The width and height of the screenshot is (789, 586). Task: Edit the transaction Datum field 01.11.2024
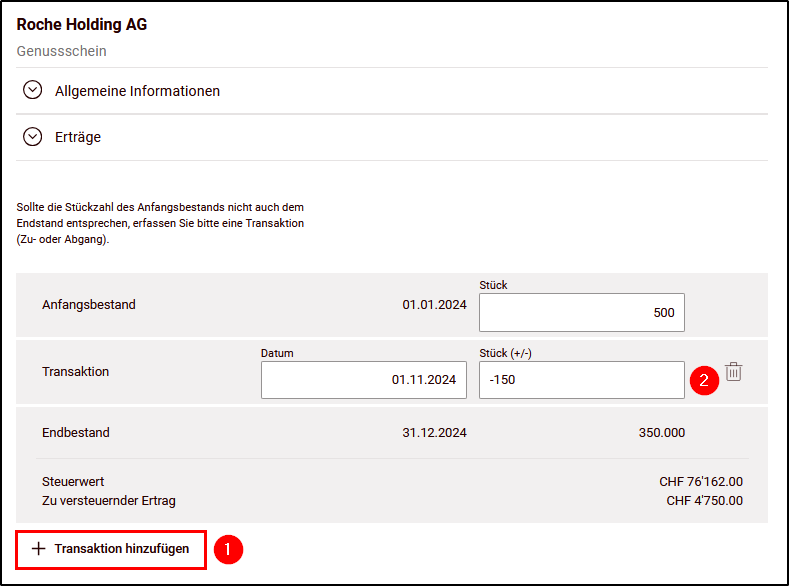[x=364, y=380]
